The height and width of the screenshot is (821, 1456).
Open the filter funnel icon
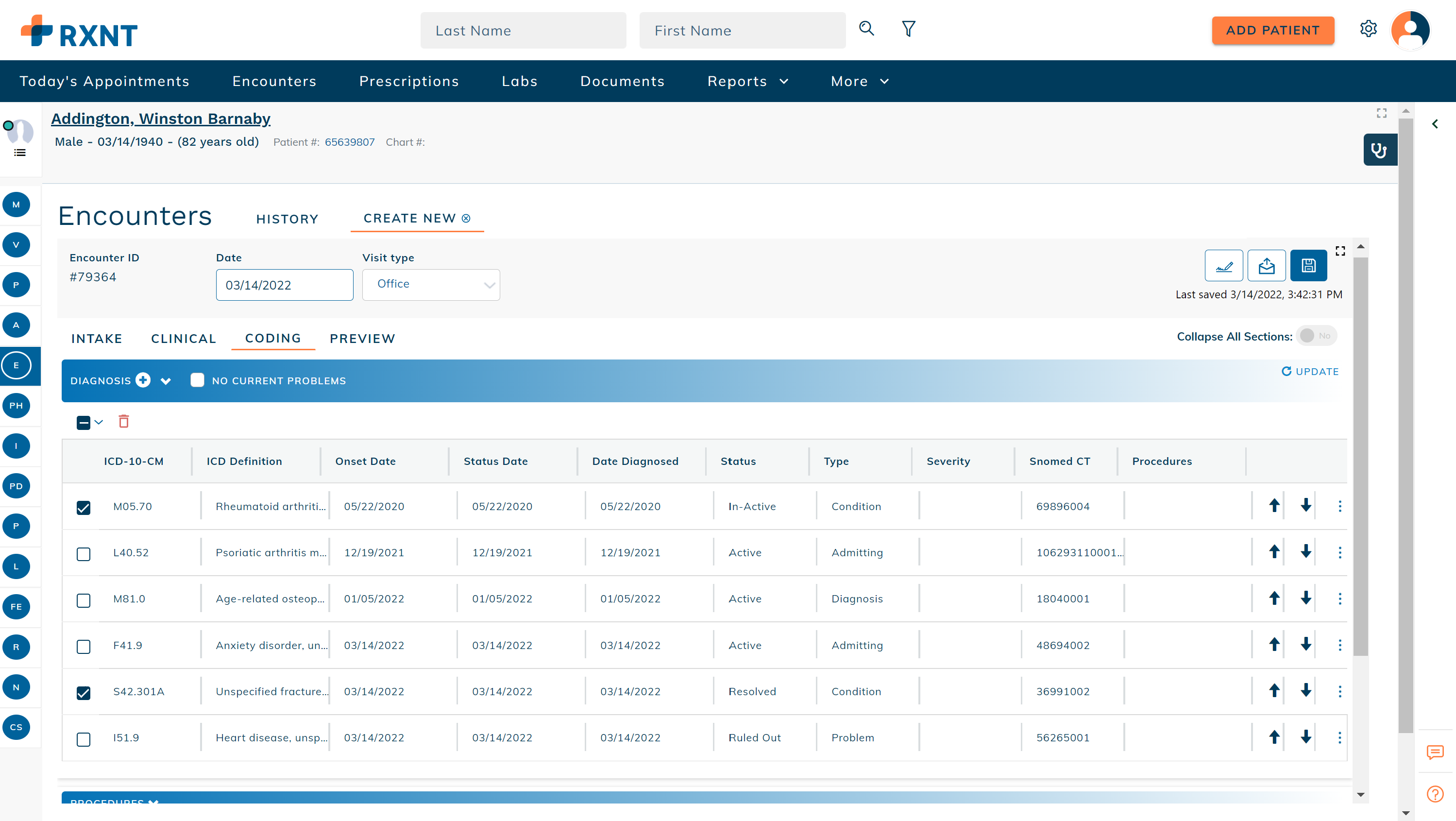pyautogui.click(x=908, y=29)
